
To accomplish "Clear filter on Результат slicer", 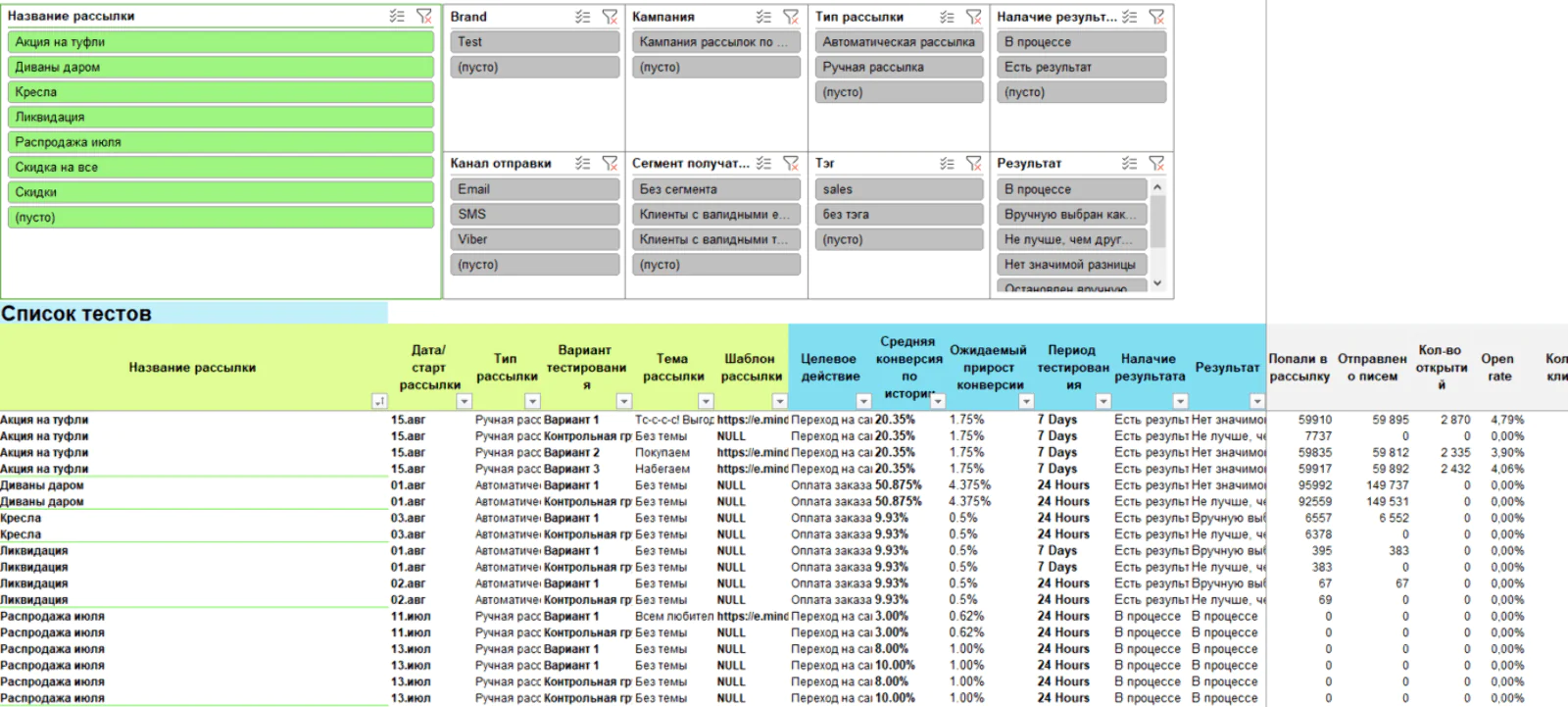I will point(1156,164).
